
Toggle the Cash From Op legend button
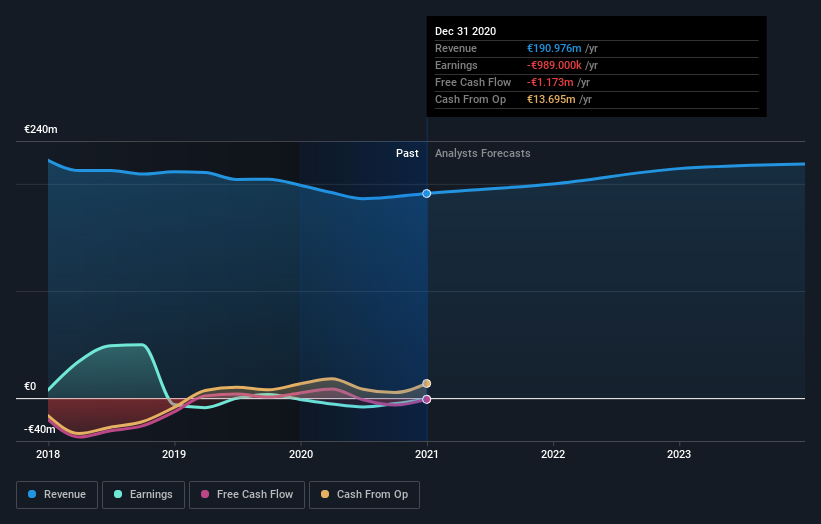pyautogui.click(x=364, y=495)
